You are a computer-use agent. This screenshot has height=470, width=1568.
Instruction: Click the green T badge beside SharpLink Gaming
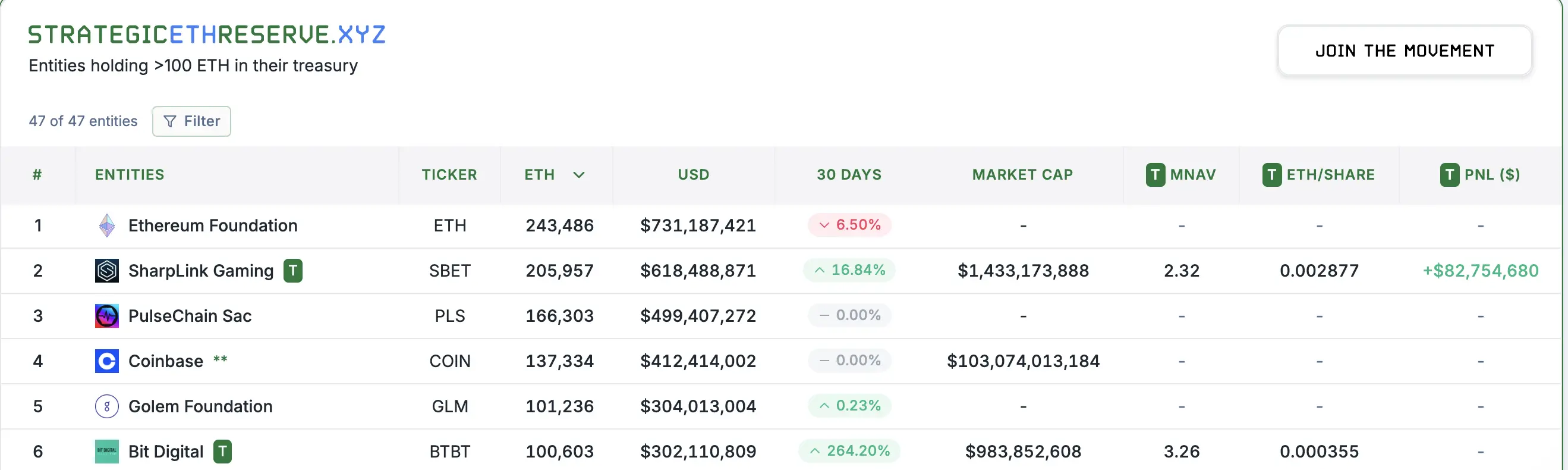293,271
